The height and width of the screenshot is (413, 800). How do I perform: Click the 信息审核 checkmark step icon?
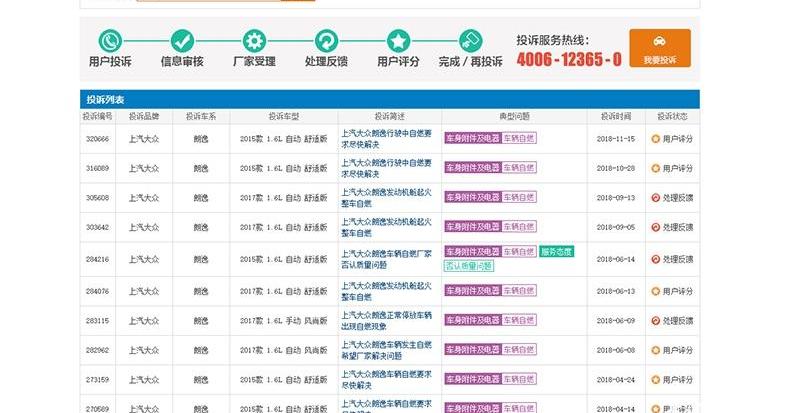tap(182, 41)
